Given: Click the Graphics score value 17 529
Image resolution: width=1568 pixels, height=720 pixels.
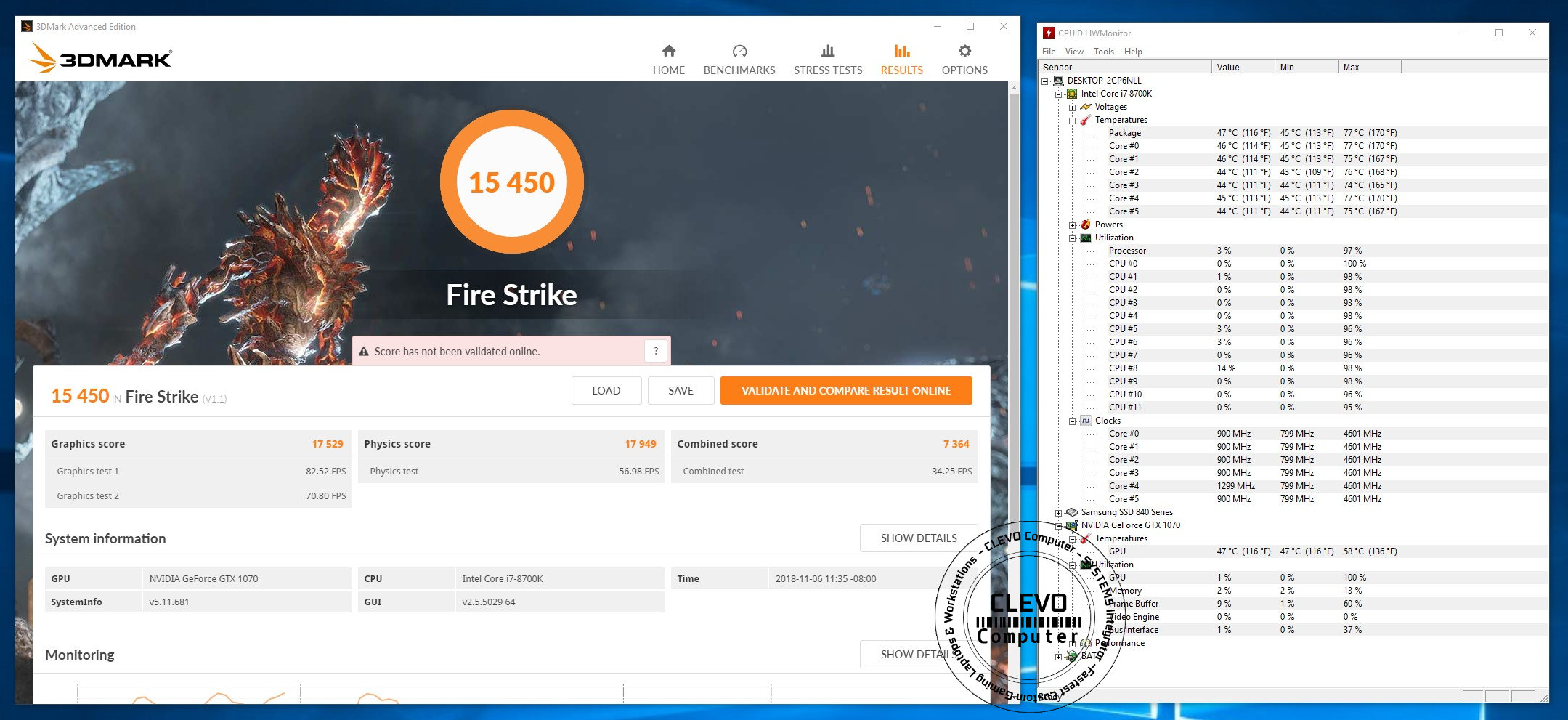Looking at the screenshot, I should click(328, 444).
